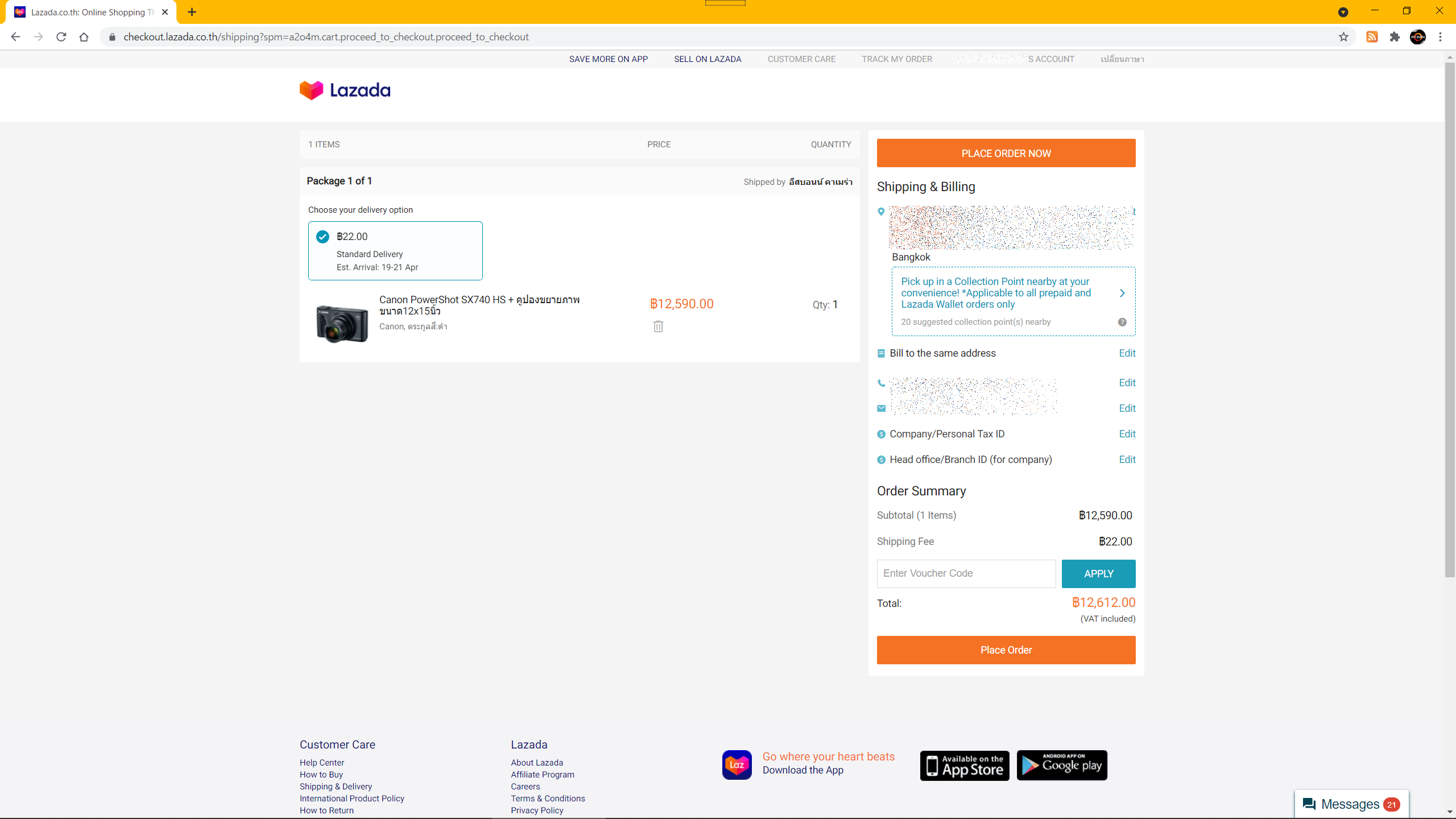
Task: Click the page vertical scrollbar
Action: 1450,318
